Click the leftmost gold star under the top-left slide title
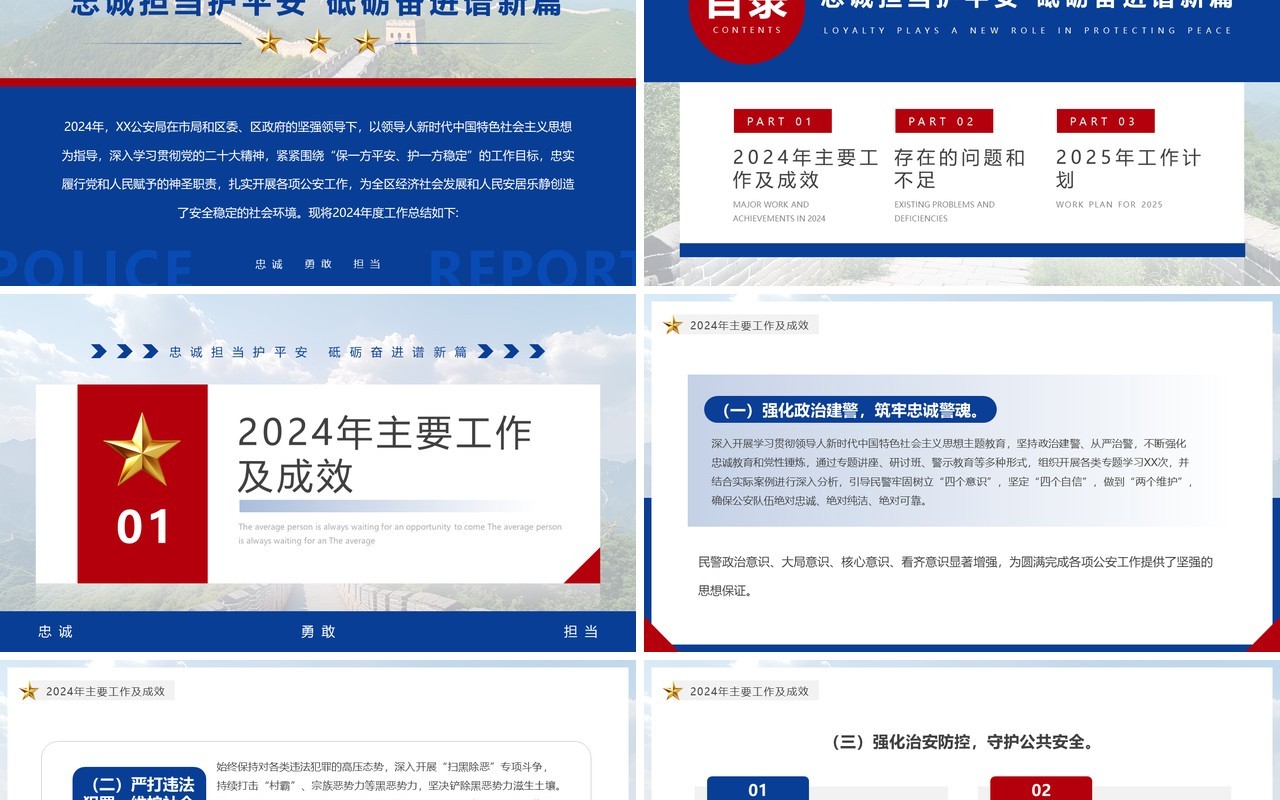The height and width of the screenshot is (800, 1280). point(269,42)
